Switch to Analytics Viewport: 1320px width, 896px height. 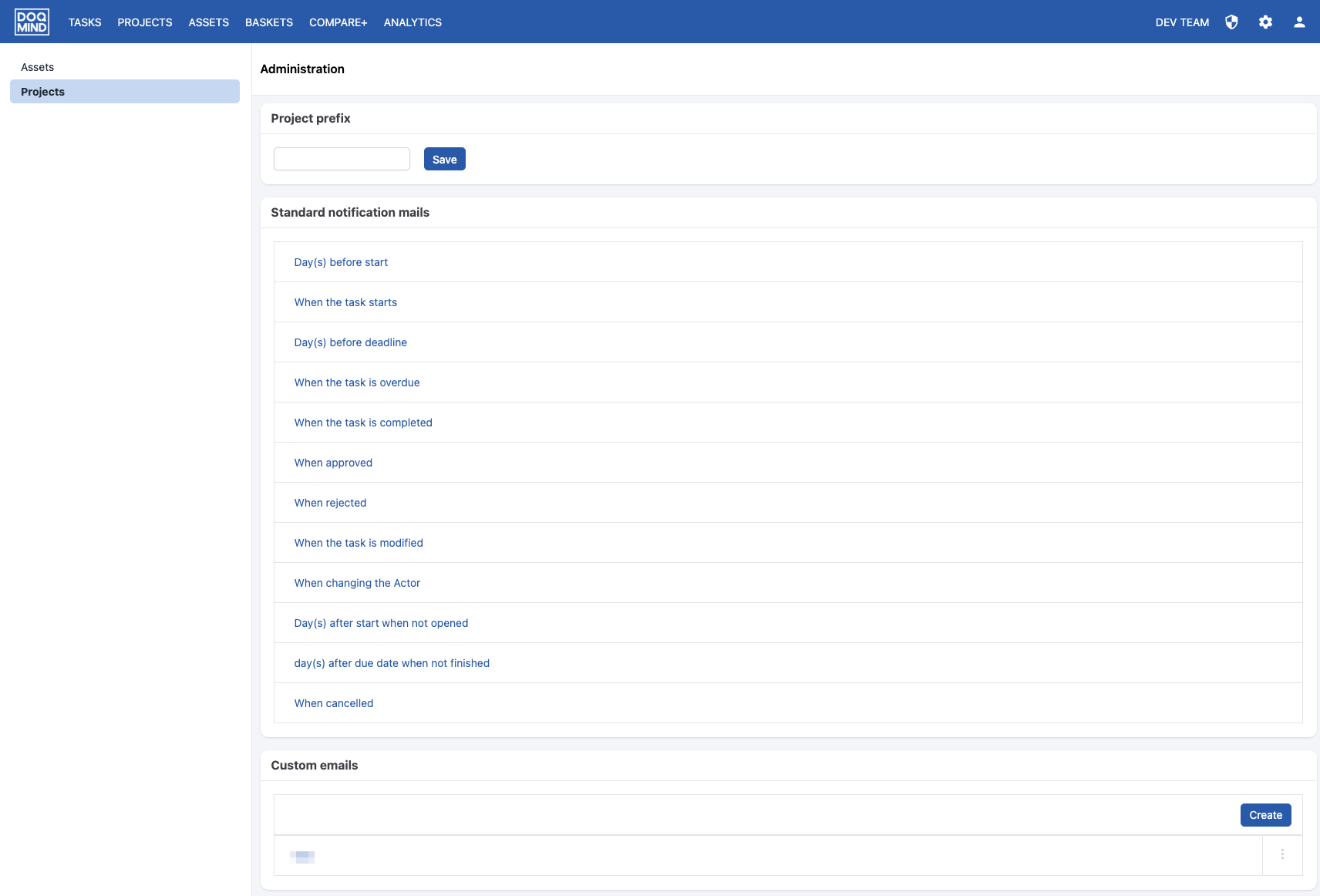[x=412, y=22]
